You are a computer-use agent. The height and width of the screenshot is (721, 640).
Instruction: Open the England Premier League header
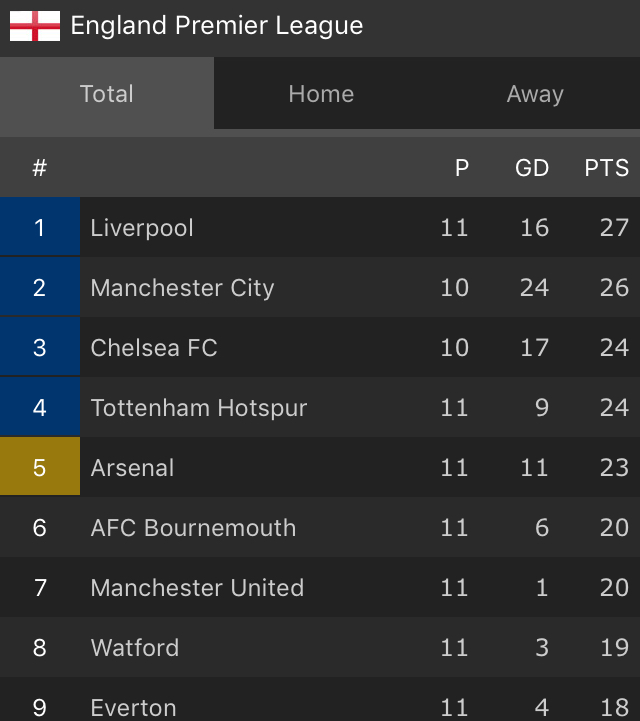click(217, 26)
